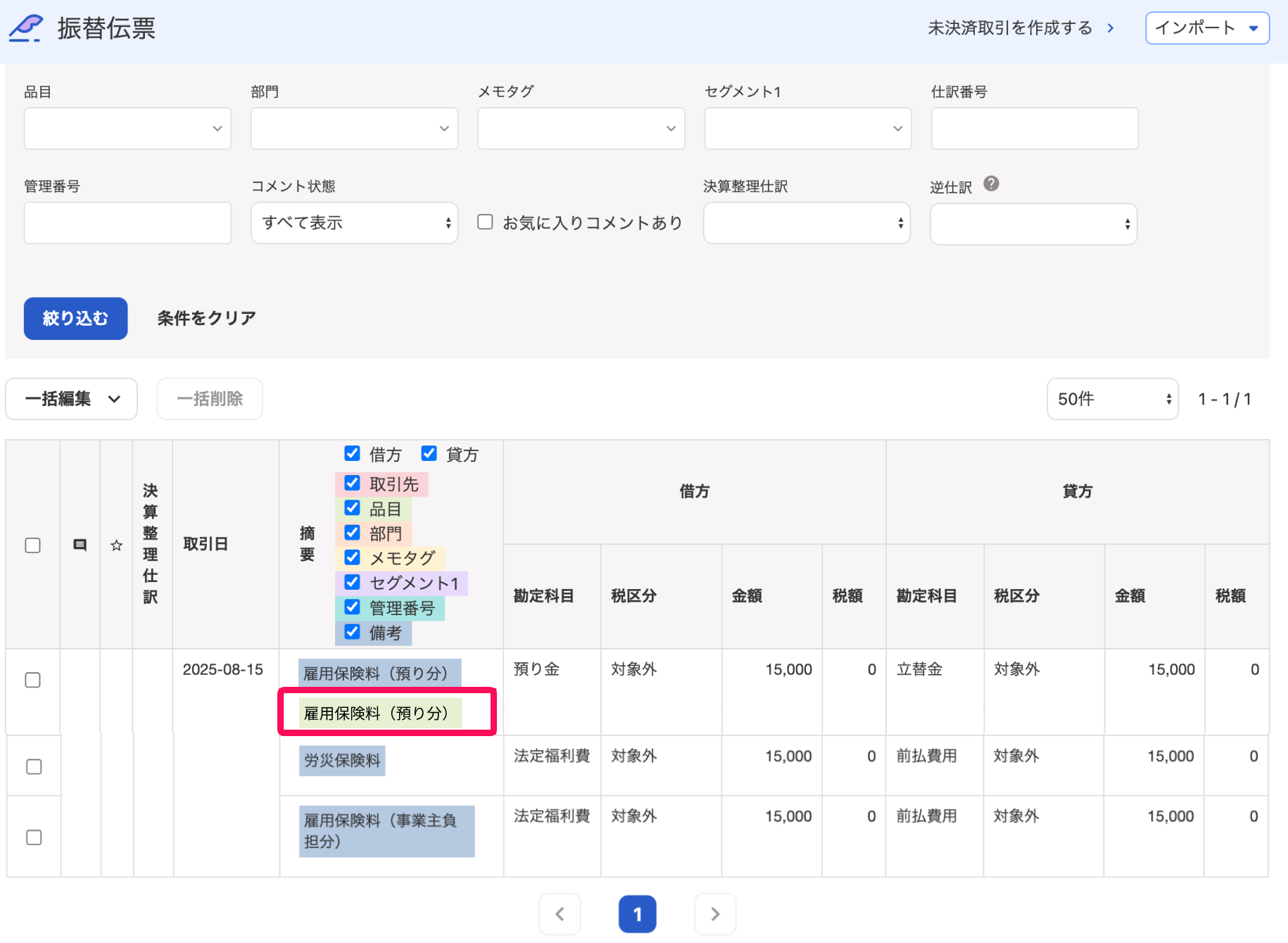Go to previous page arrow

pos(560,913)
